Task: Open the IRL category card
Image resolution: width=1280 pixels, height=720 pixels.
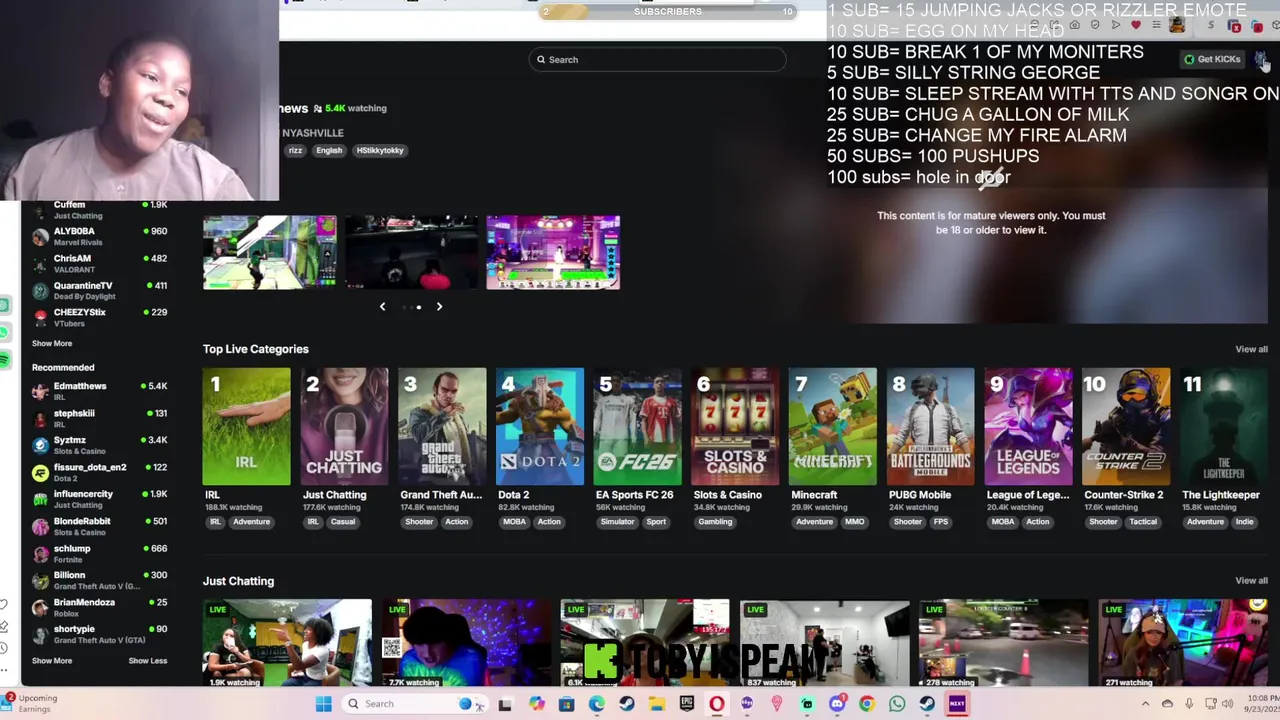Action: point(246,427)
